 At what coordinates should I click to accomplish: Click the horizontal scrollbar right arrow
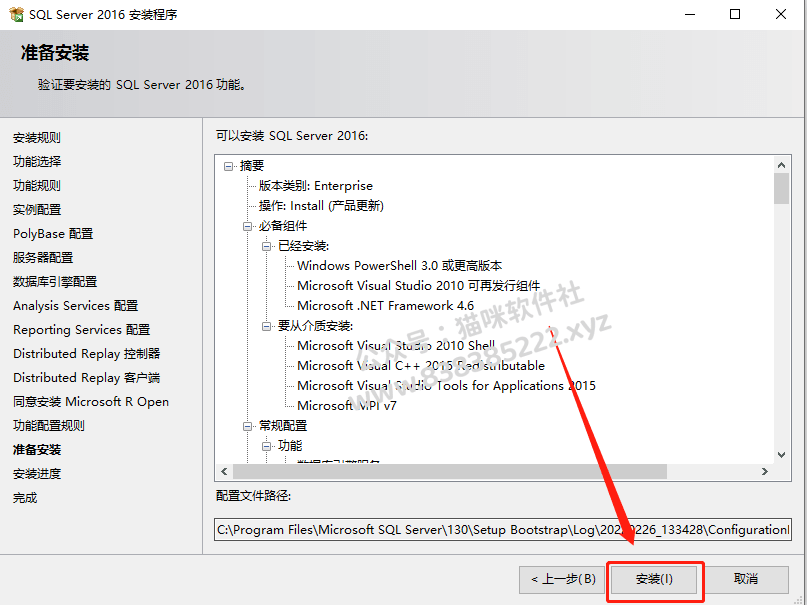tap(765, 471)
